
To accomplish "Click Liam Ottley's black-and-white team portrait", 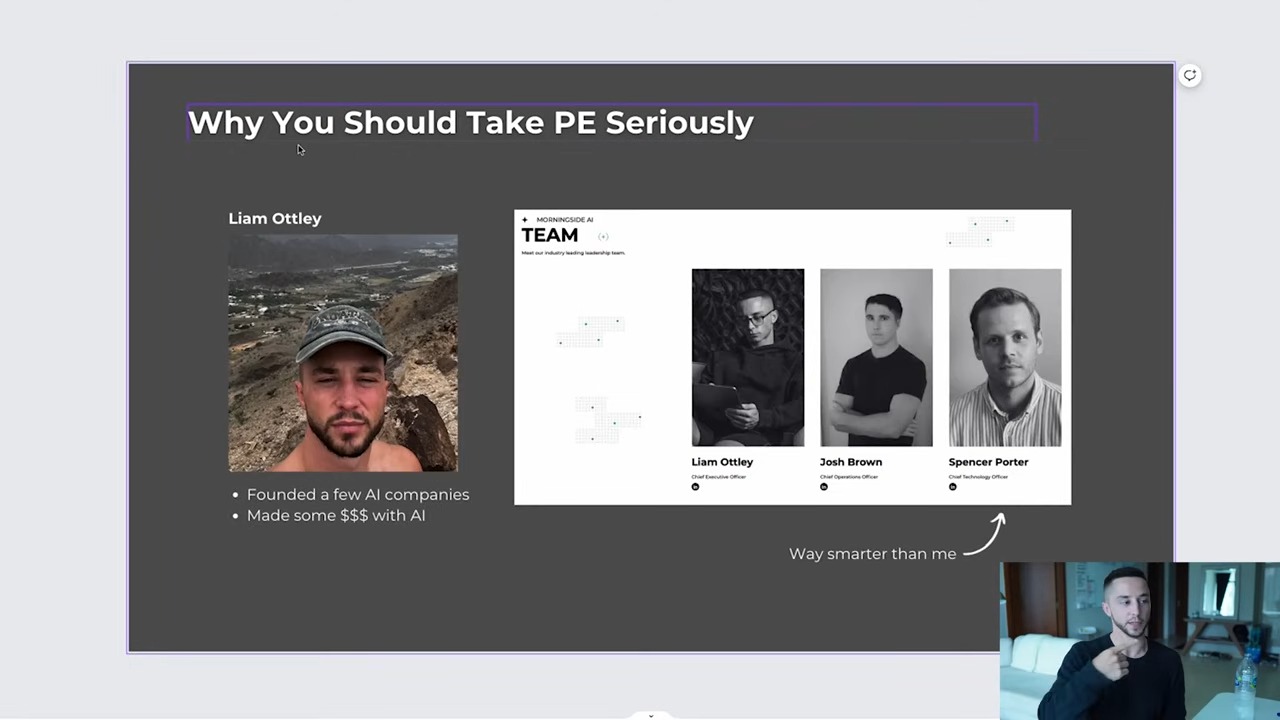I will click(747, 357).
